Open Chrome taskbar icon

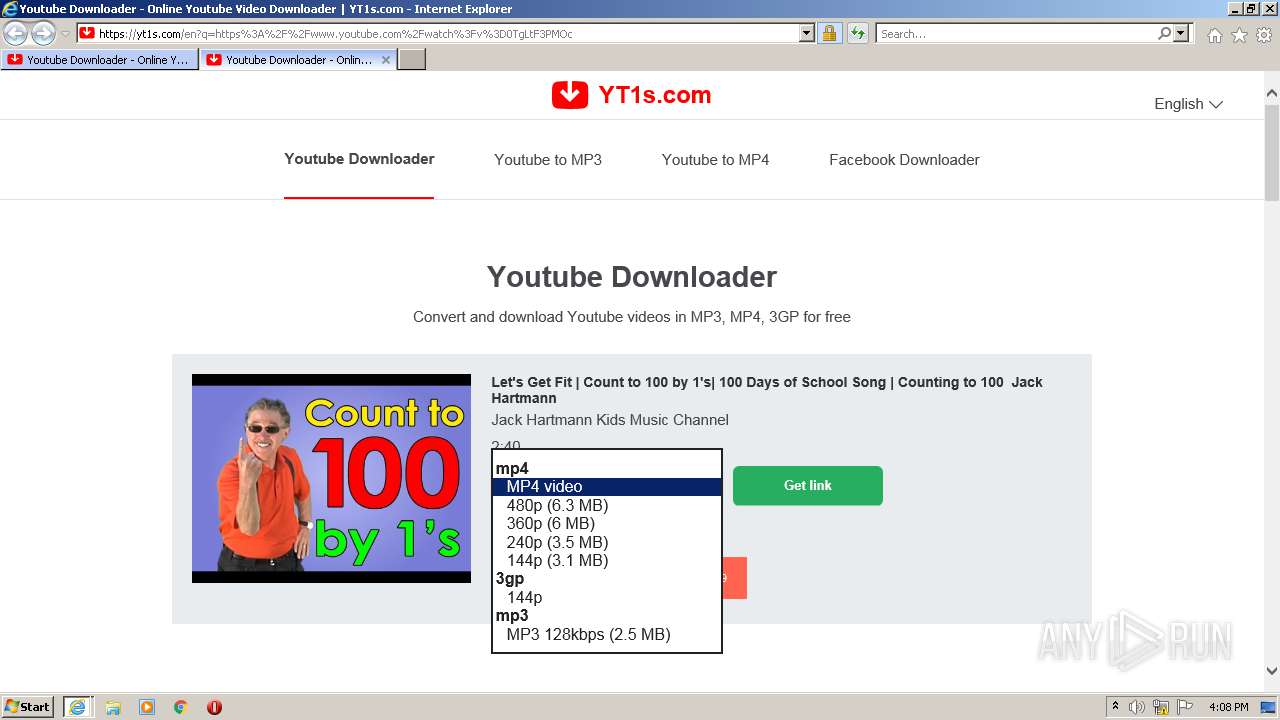point(181,707)
